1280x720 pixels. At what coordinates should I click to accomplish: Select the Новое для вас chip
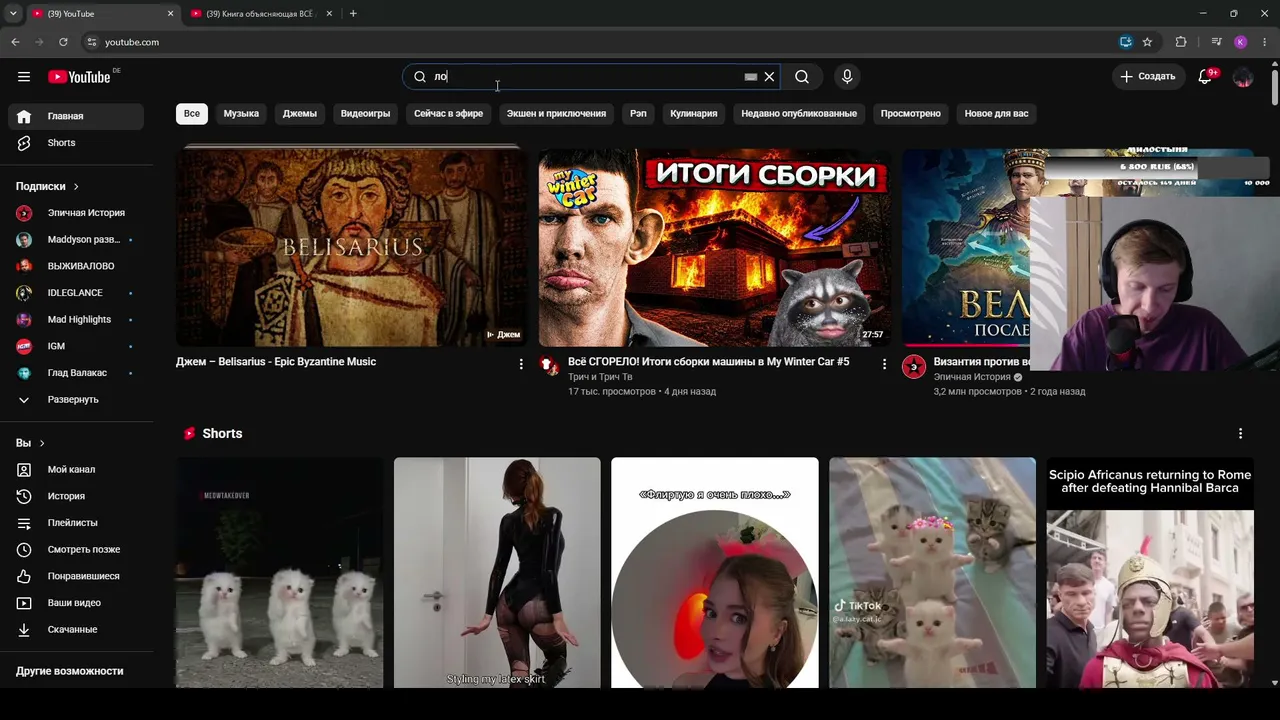pyautogui.click(x=996, y=114)
